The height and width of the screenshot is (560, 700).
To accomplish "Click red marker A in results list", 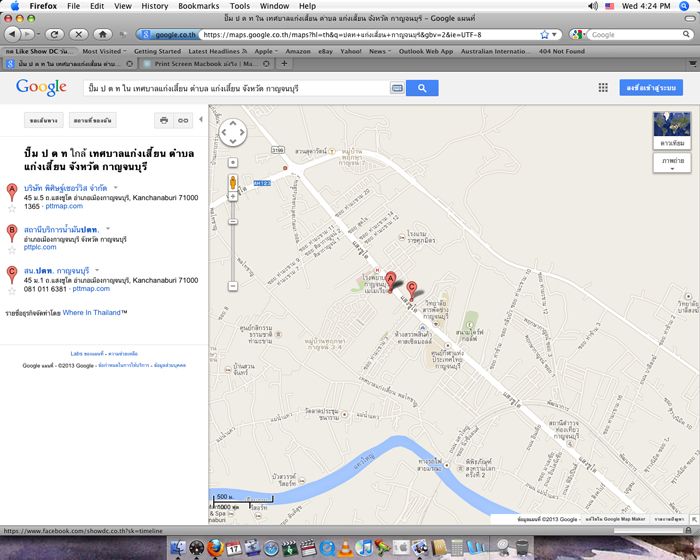I will 11,190.
